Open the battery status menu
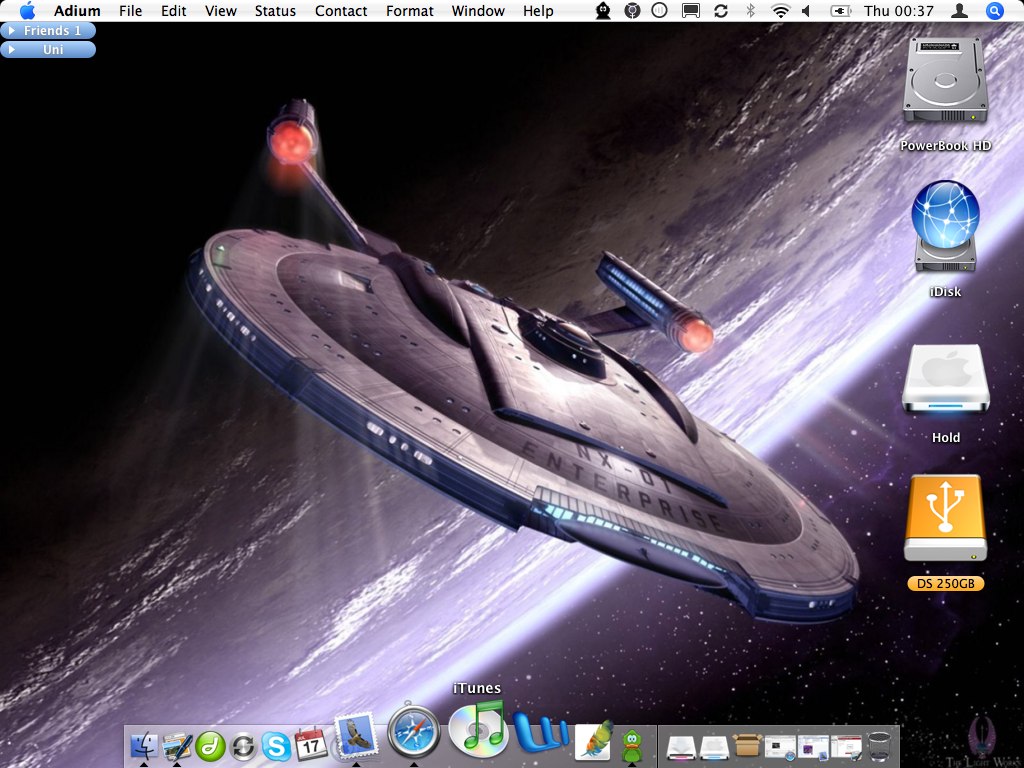 click(x=840, y=10)
